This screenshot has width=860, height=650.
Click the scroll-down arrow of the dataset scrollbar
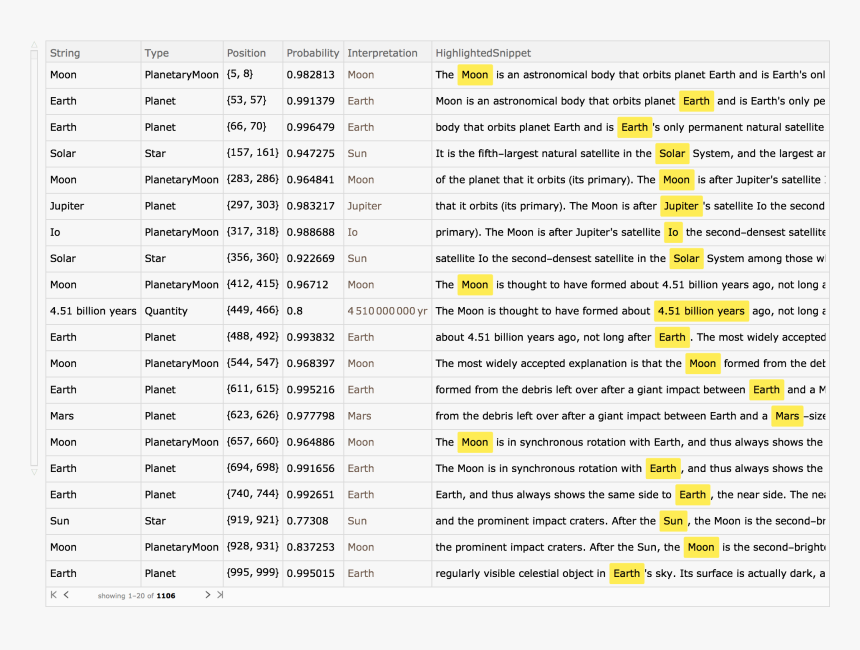[x=34, y=472]
